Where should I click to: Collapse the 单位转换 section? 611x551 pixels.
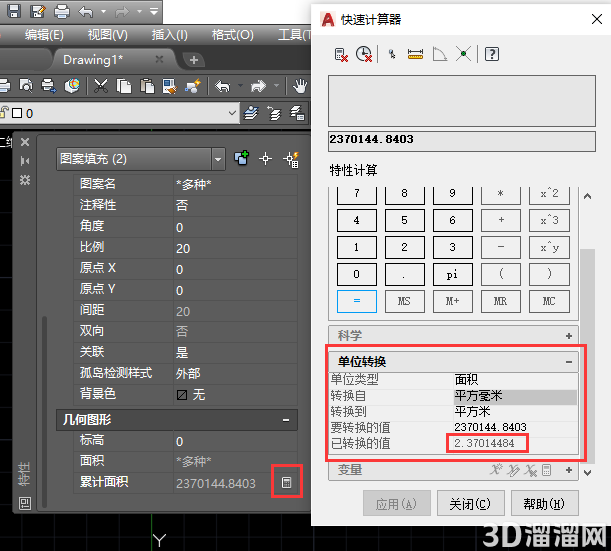(x=569, y=362)
